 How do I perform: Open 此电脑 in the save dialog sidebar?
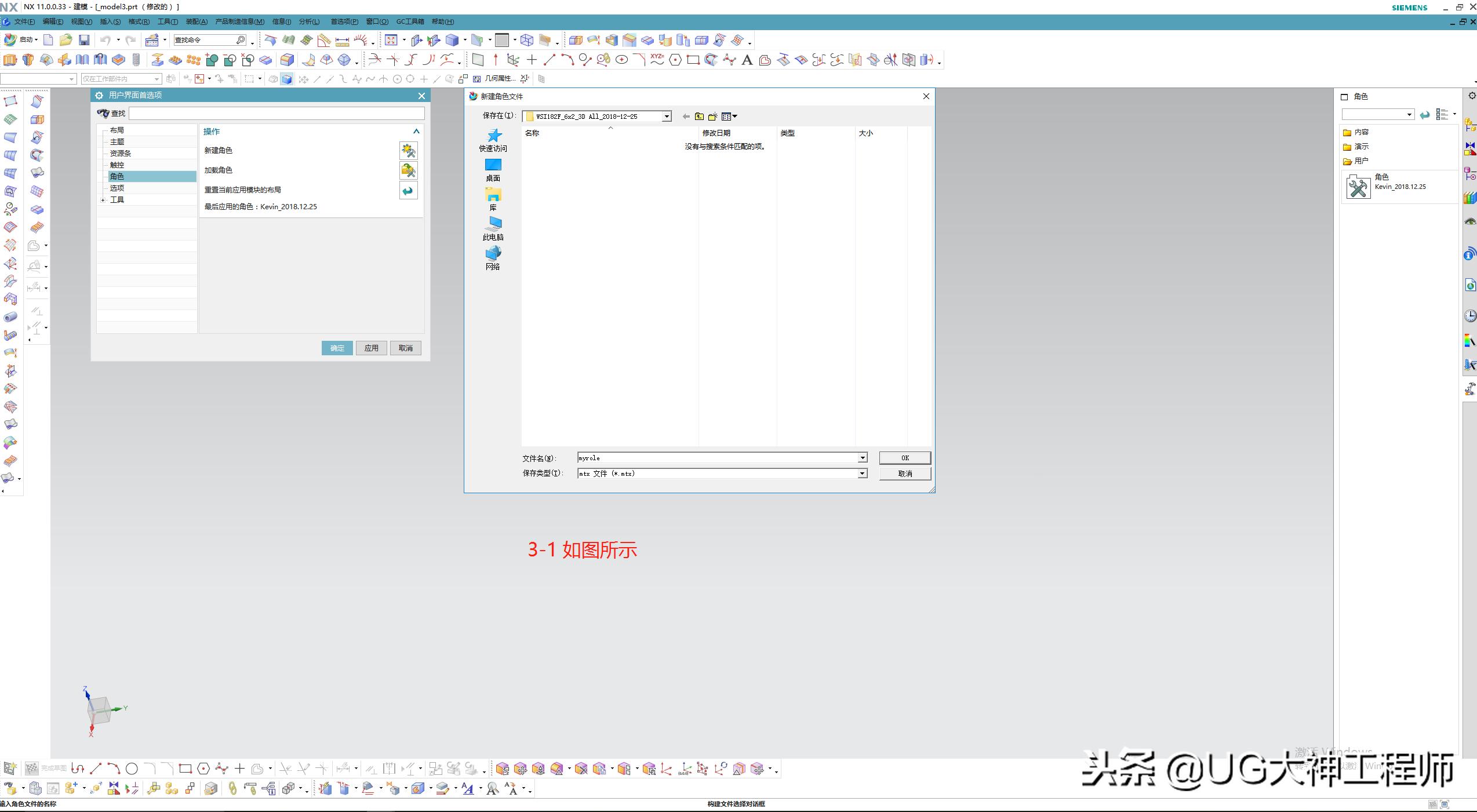coord(493,228)
